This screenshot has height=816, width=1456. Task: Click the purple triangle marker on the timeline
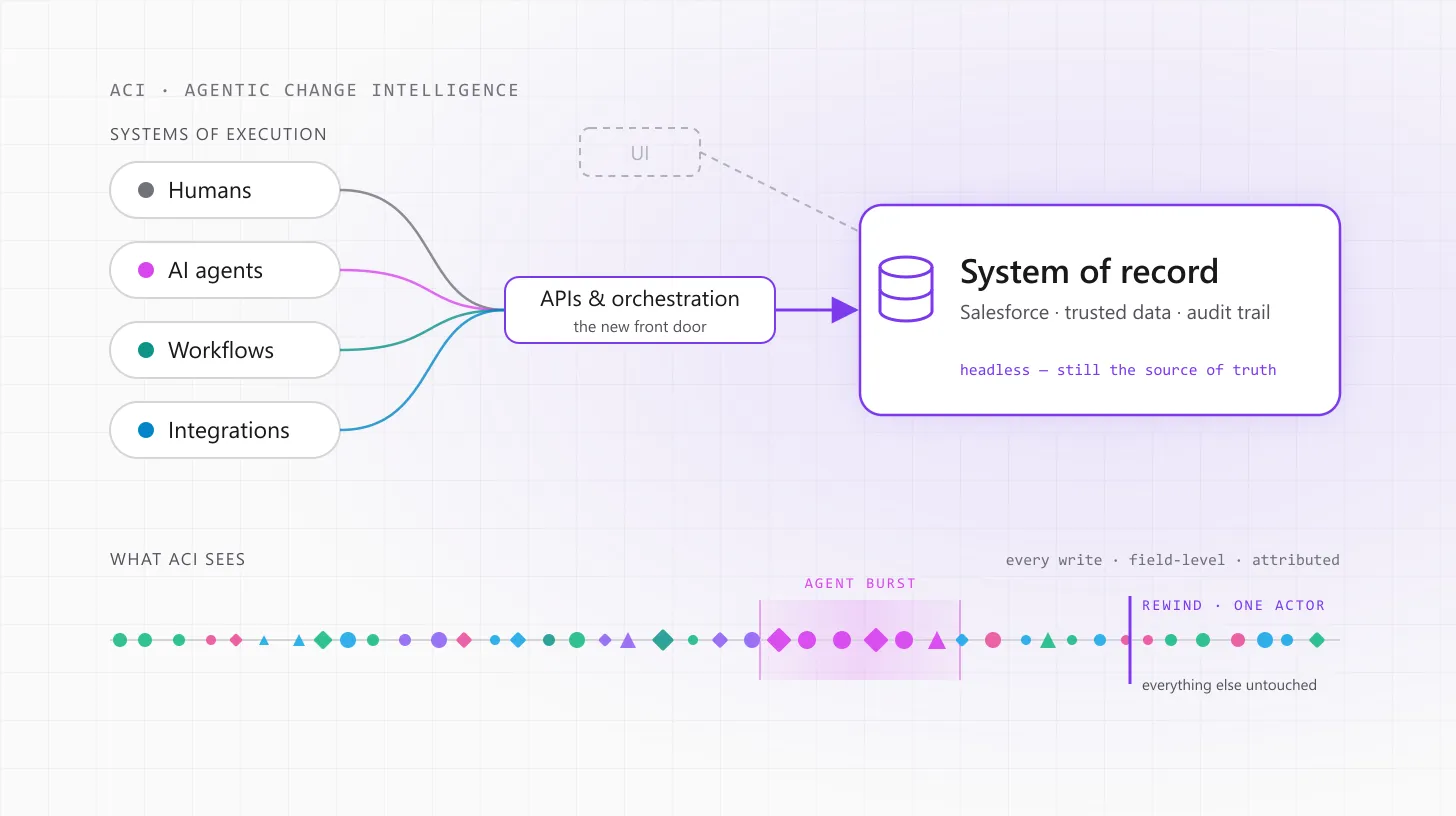pos(628,640)
